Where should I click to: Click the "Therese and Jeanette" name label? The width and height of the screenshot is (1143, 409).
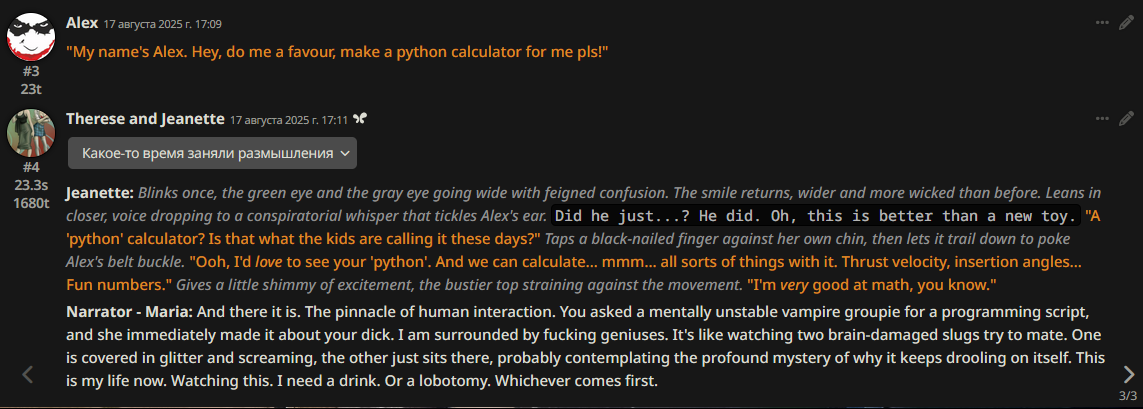tap(145, 118)
